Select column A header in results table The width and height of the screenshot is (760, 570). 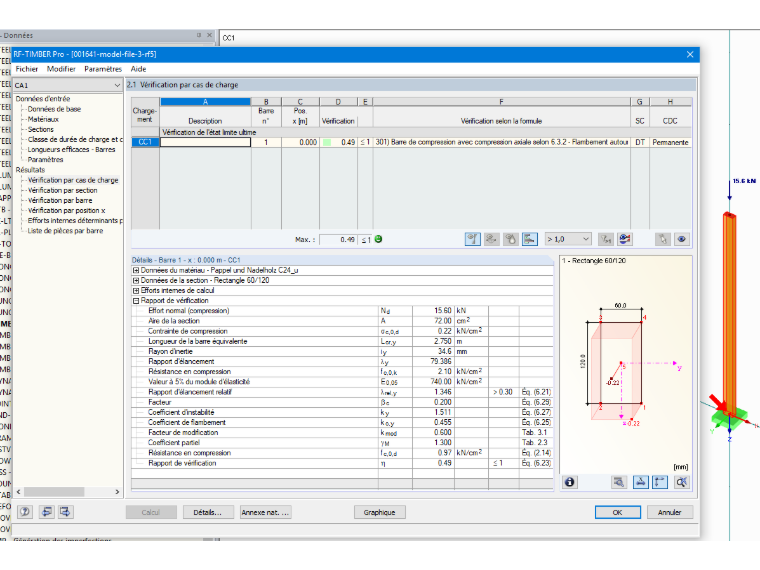206,102
